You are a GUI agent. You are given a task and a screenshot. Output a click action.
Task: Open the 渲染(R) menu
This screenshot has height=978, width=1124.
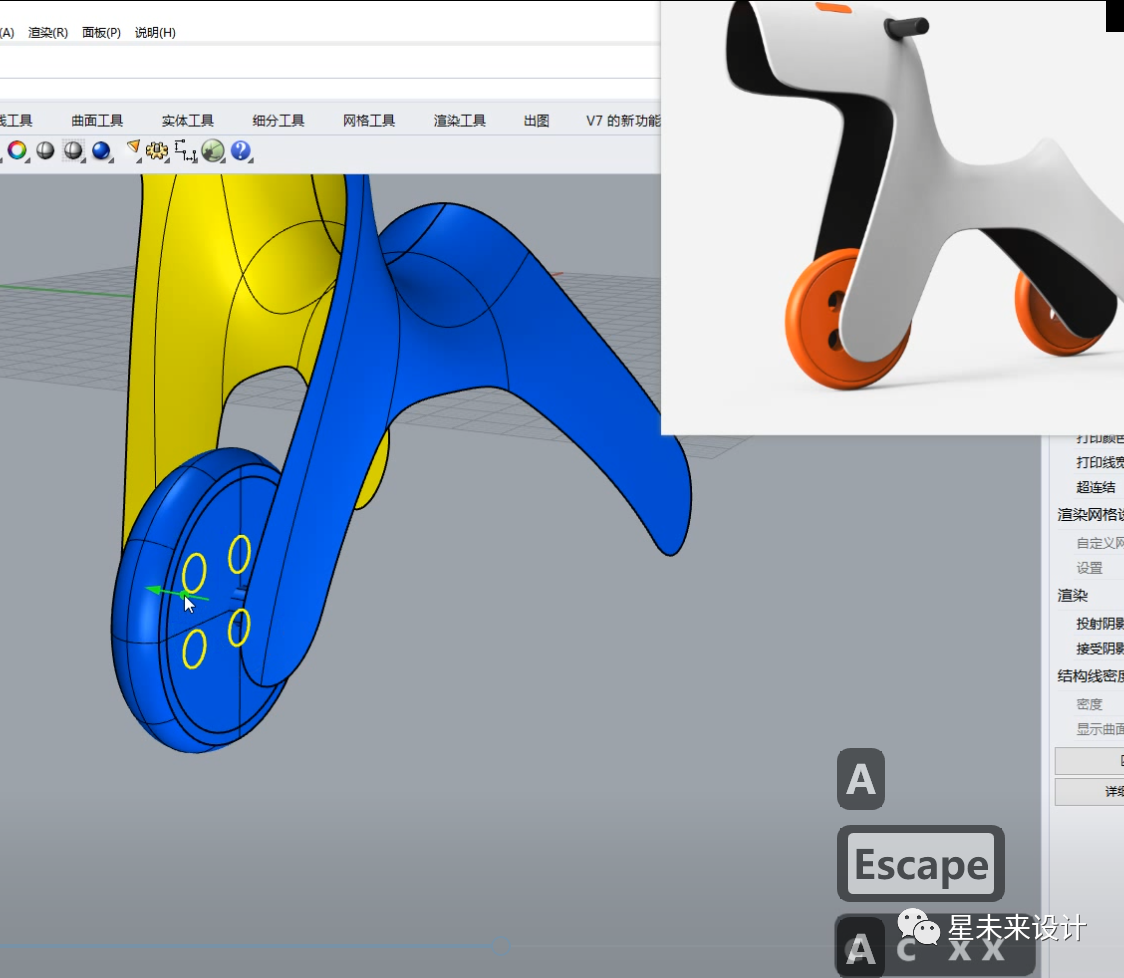click(x=48, y=32)
